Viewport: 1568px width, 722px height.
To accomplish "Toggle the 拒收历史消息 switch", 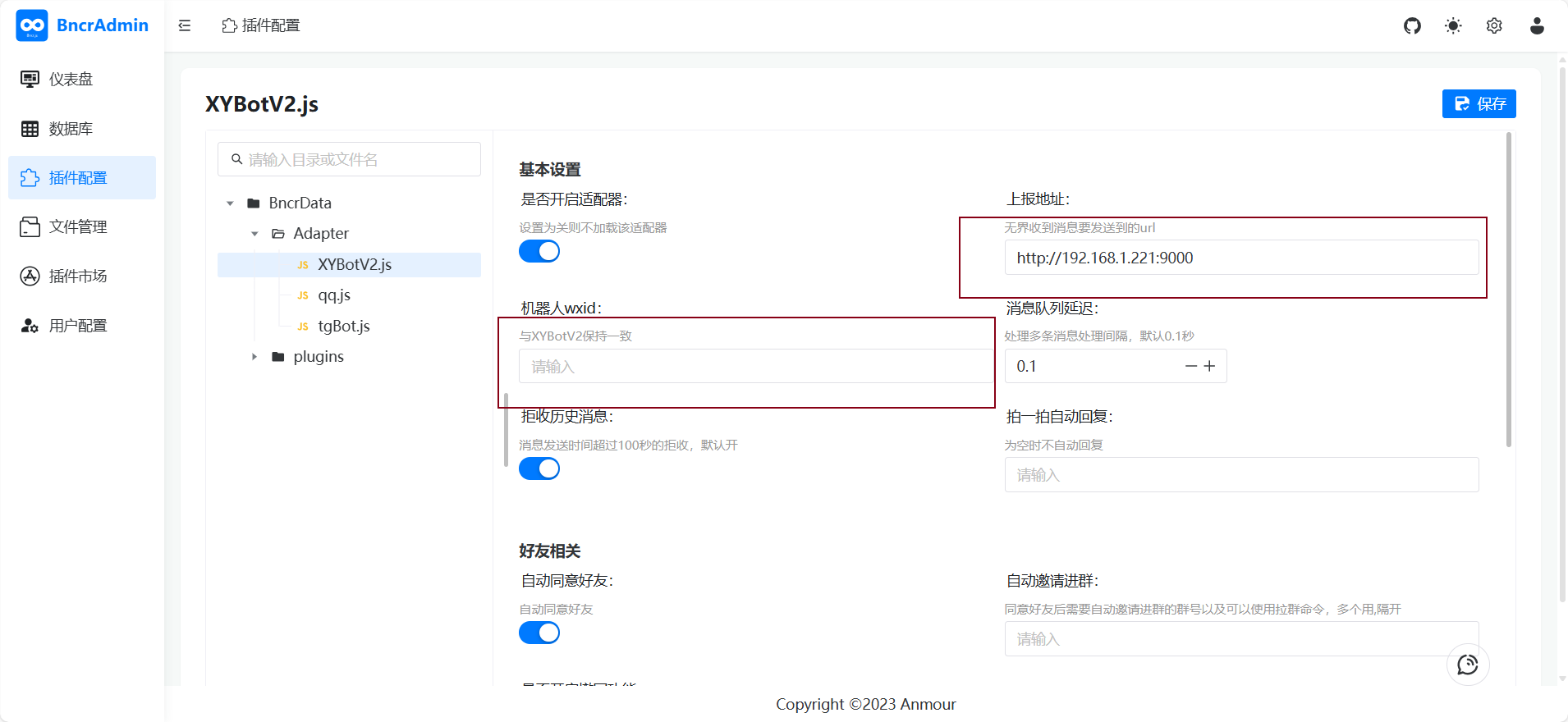I will [x=539, y=468].
